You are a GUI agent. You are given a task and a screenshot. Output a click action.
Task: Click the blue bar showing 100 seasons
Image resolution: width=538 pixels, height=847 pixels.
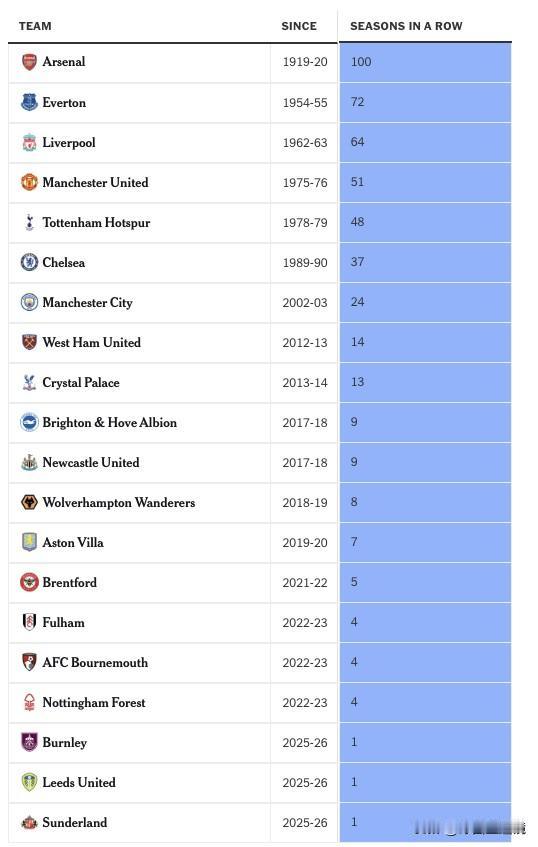click(425, 62)
